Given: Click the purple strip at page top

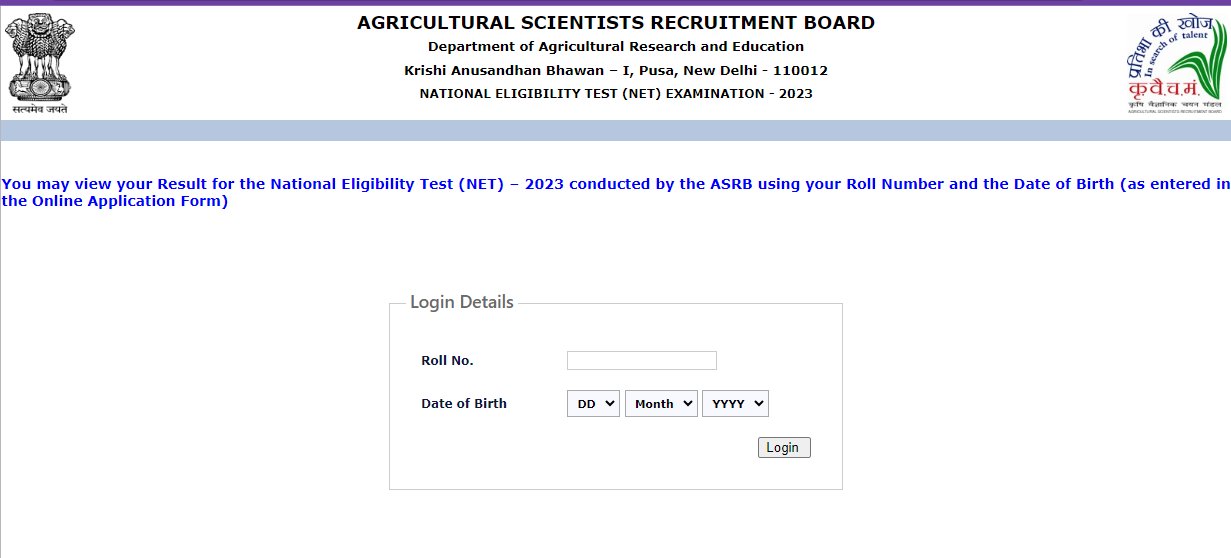Looking at the screenshot, I should pyautogui.click(x=615, y=3).
